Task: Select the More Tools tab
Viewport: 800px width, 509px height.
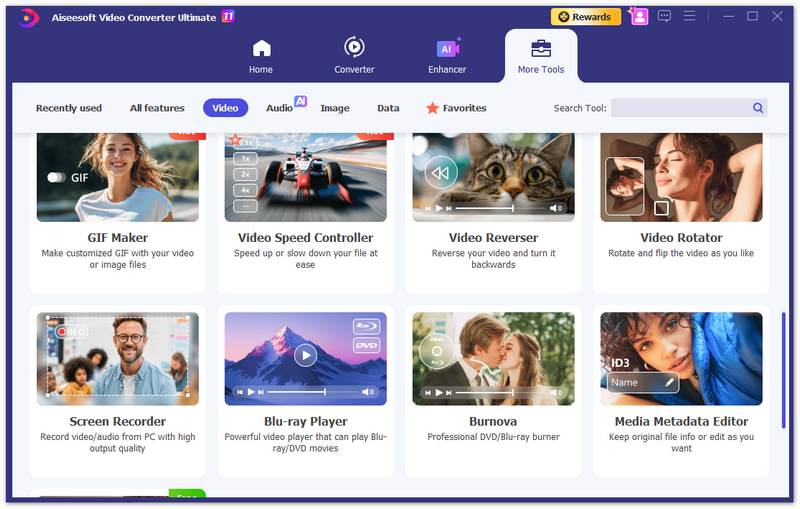Action: pos(541,57)
